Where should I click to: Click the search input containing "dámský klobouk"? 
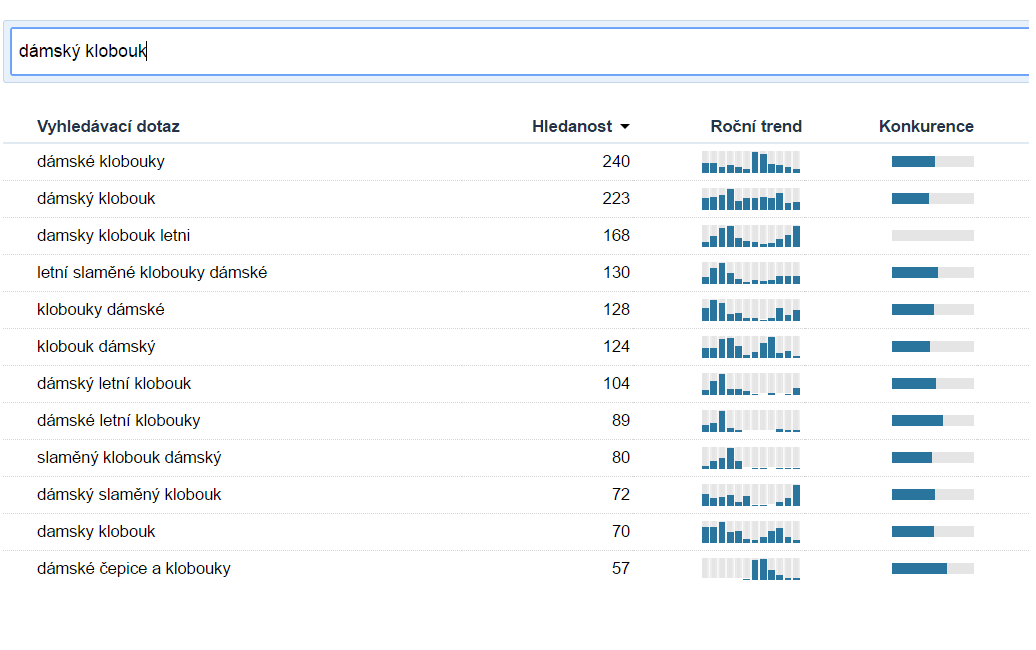[x=518, y=51]
